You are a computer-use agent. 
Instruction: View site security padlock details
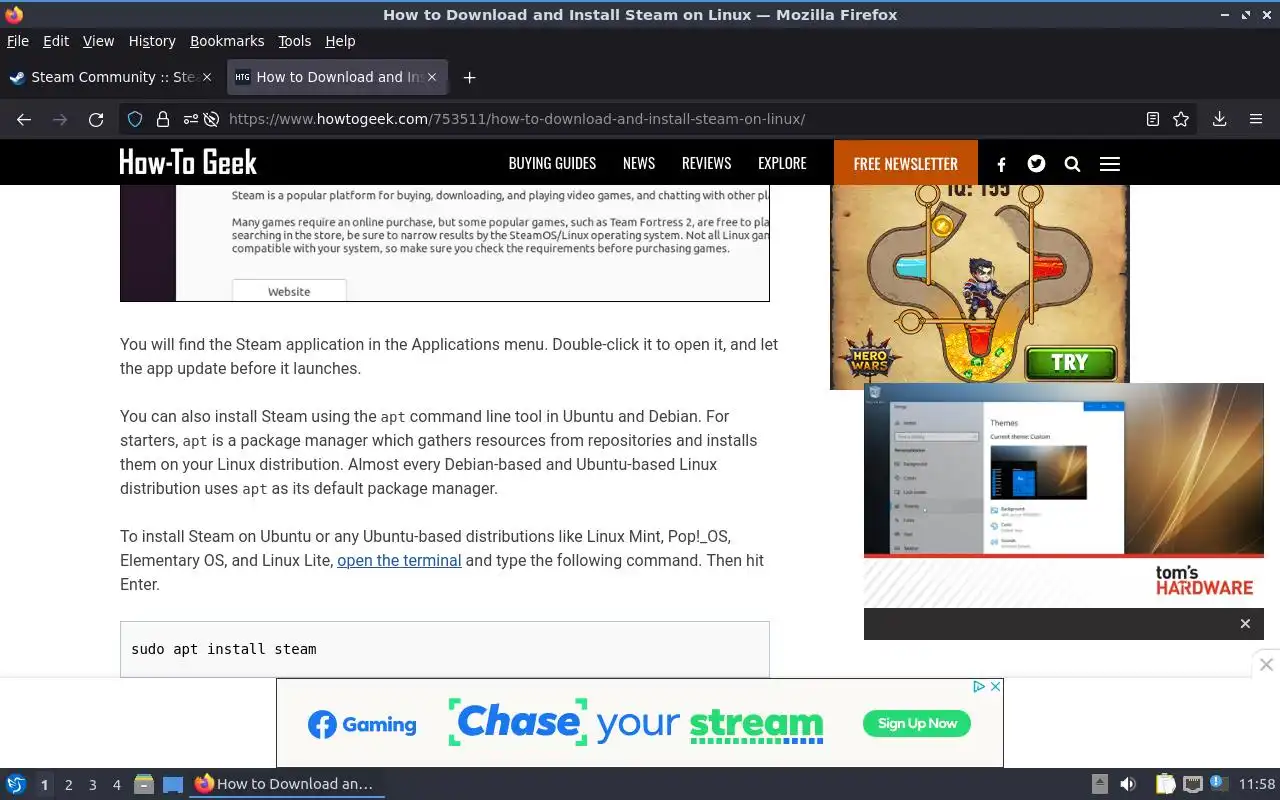pos(162,119)
